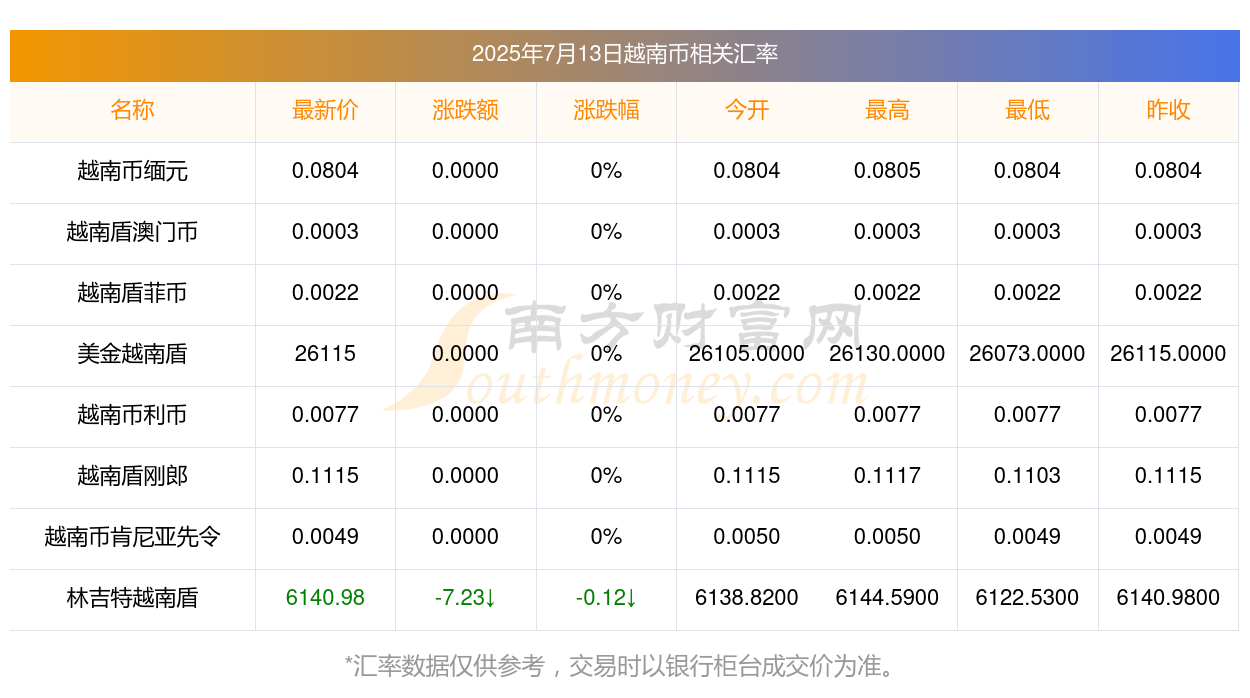Click the 最高 column header

click(887, 110)
